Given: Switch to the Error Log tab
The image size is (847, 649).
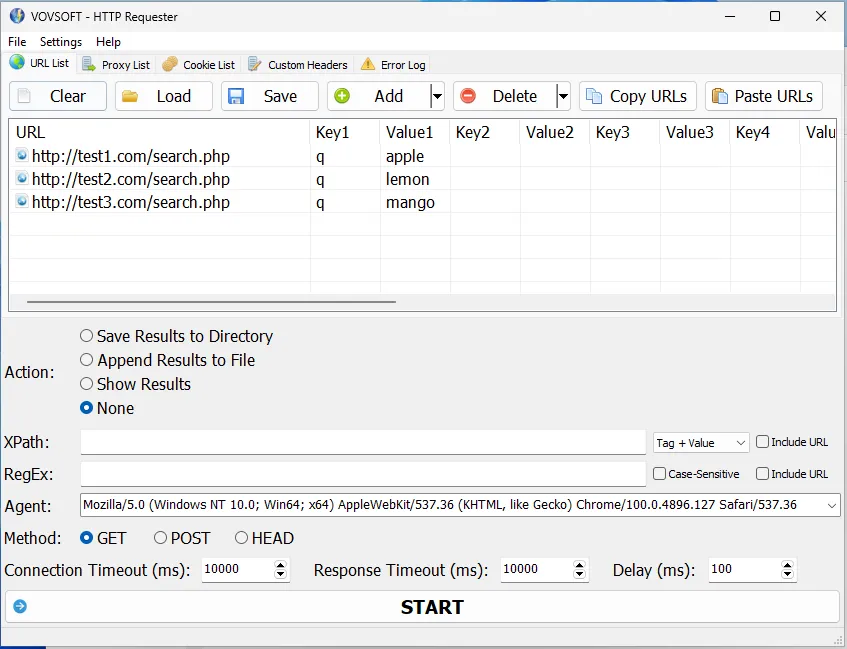Looking at the screenshot, I should tap(393, 64).
